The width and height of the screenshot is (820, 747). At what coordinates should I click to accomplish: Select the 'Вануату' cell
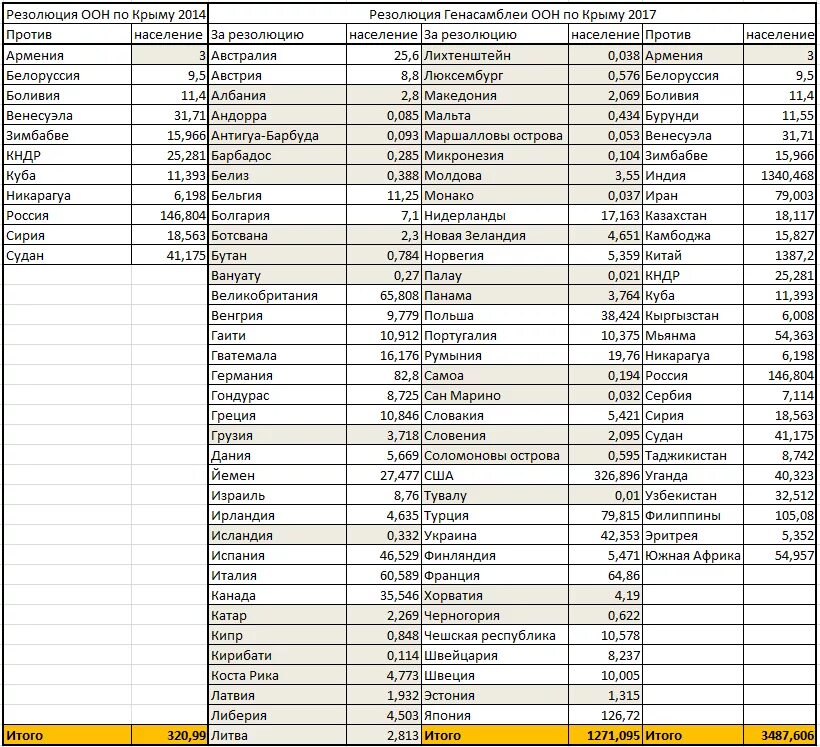(x=277, y=275)
